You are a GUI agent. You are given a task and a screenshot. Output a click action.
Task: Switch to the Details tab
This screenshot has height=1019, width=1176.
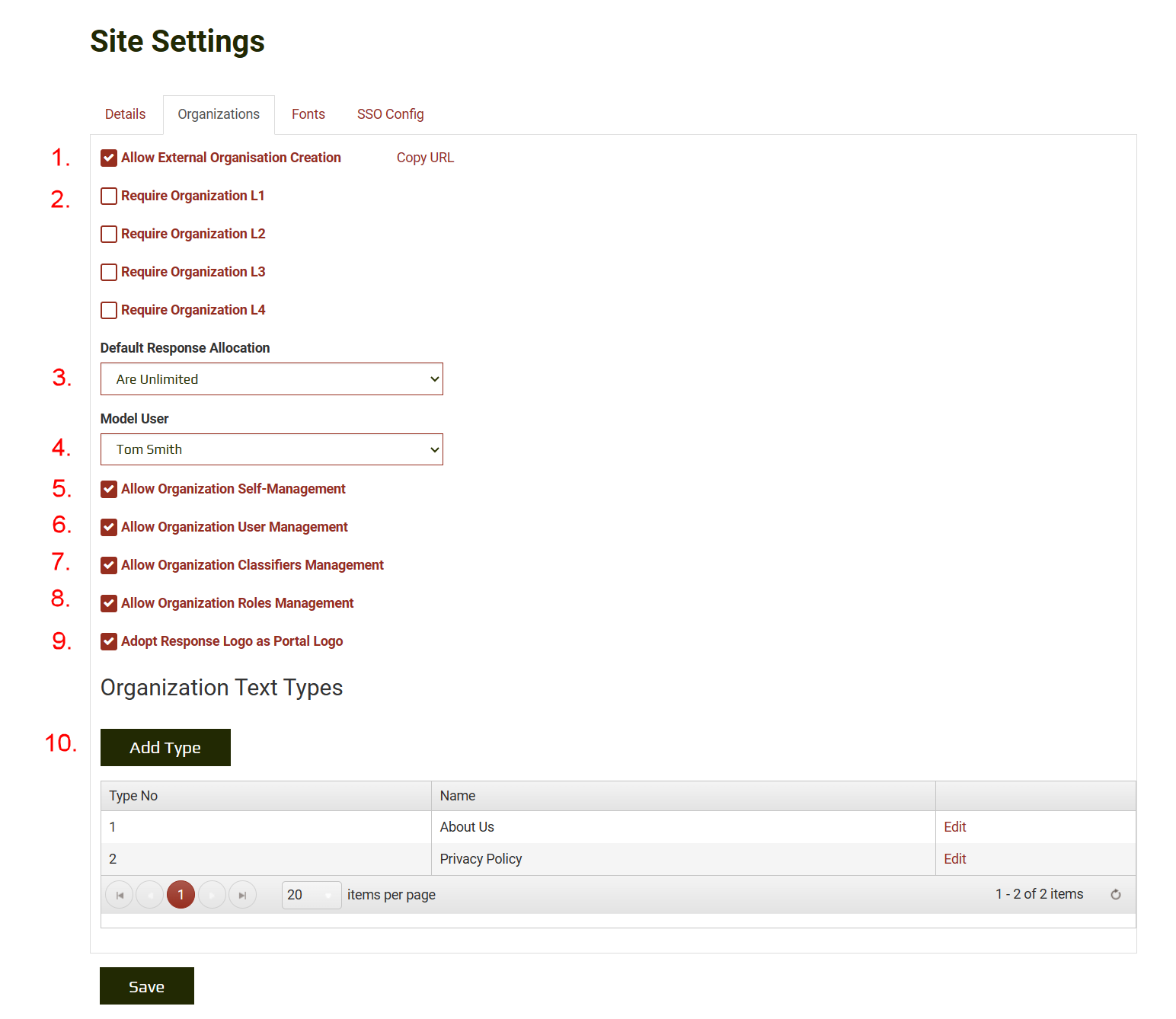125,114
